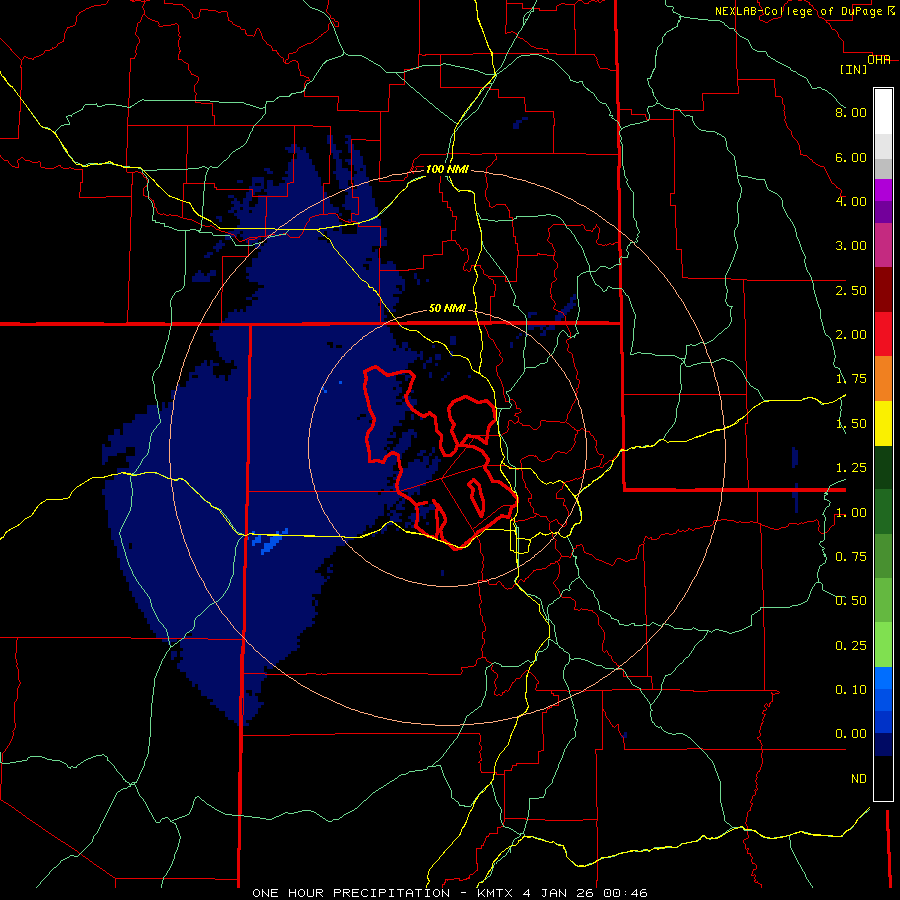Click the 6.00 legend value
The width and height of the screenshot is (900, 900).
pyautogui.click(x=851, y=157)
